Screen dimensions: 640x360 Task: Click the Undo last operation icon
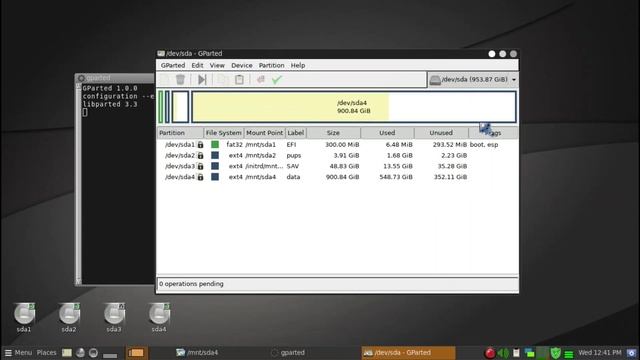(260, 80)
